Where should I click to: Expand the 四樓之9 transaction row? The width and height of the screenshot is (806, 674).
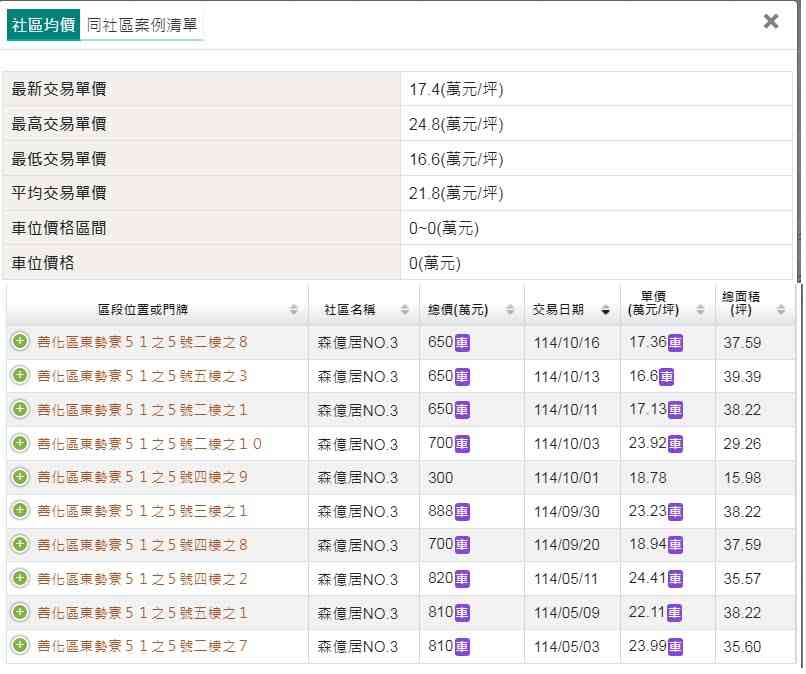(19, 478)
